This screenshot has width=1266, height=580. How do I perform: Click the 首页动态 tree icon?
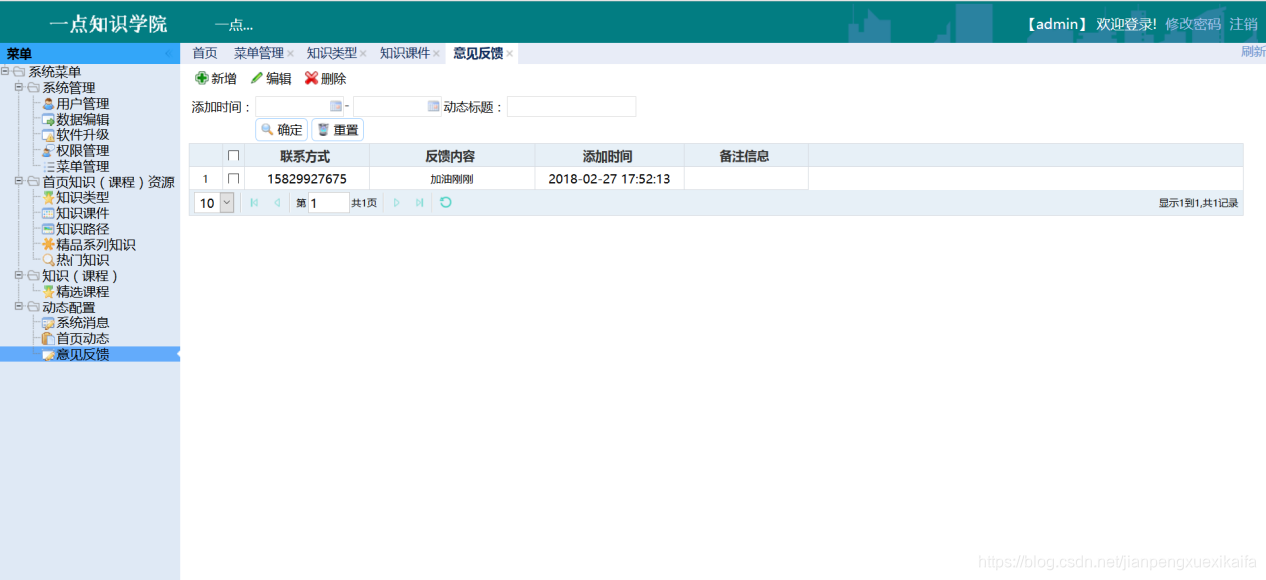click(x=48, y=338)
